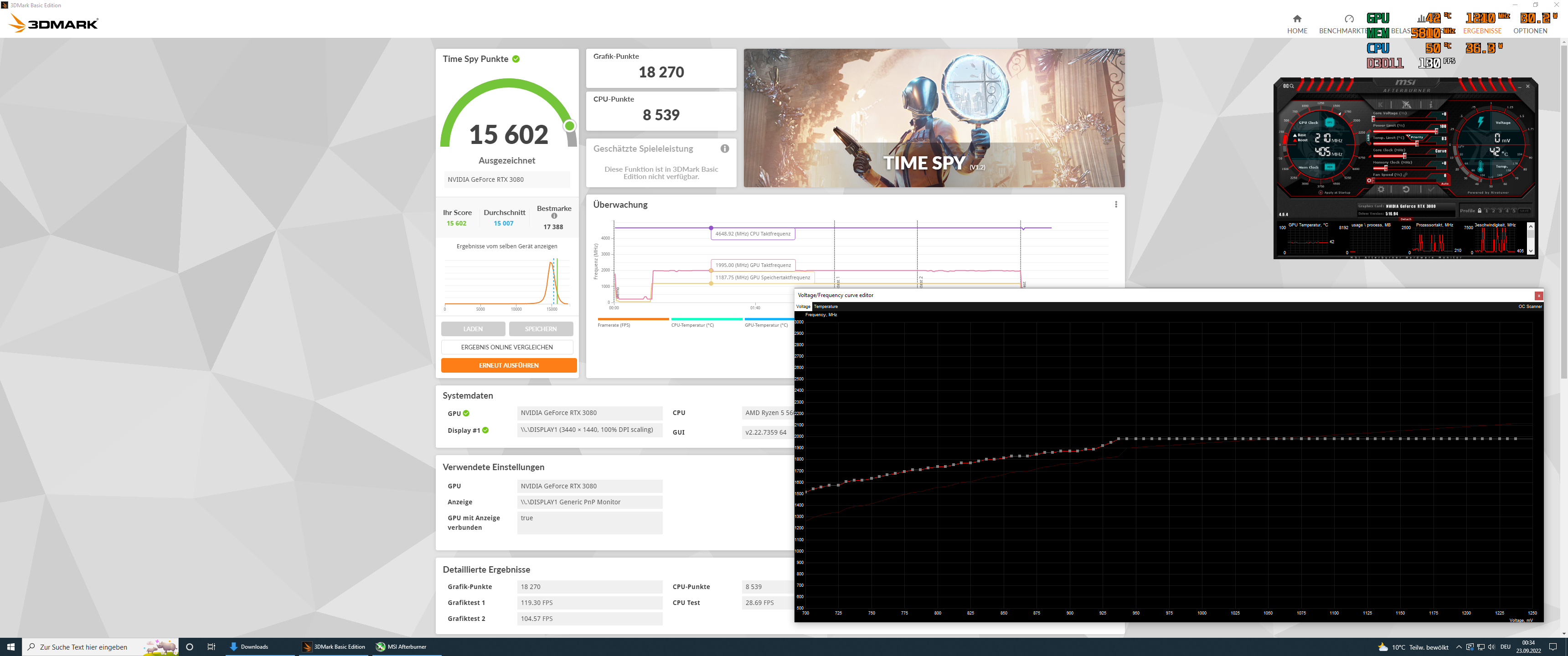The height and width of the screenshot is (656, 1568).
Task: Toggle the Fan Speed Auto button
Action: [1445, 184]
